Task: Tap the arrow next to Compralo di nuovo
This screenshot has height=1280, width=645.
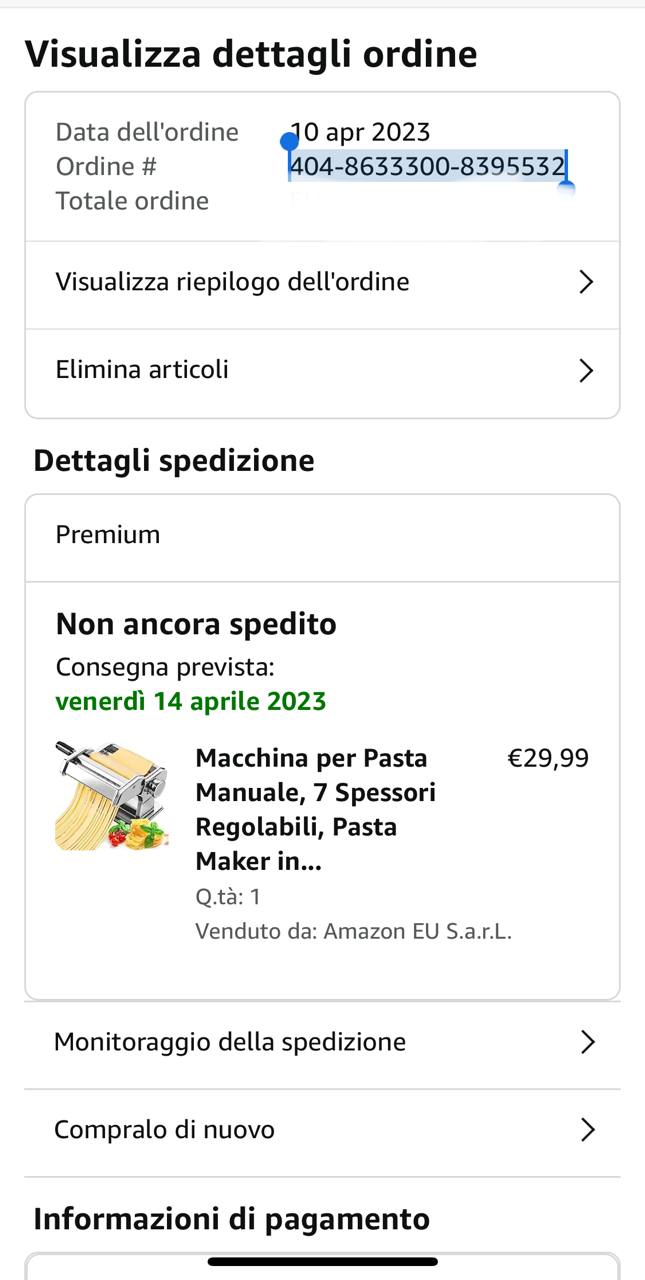Action: pos(588,1130)
